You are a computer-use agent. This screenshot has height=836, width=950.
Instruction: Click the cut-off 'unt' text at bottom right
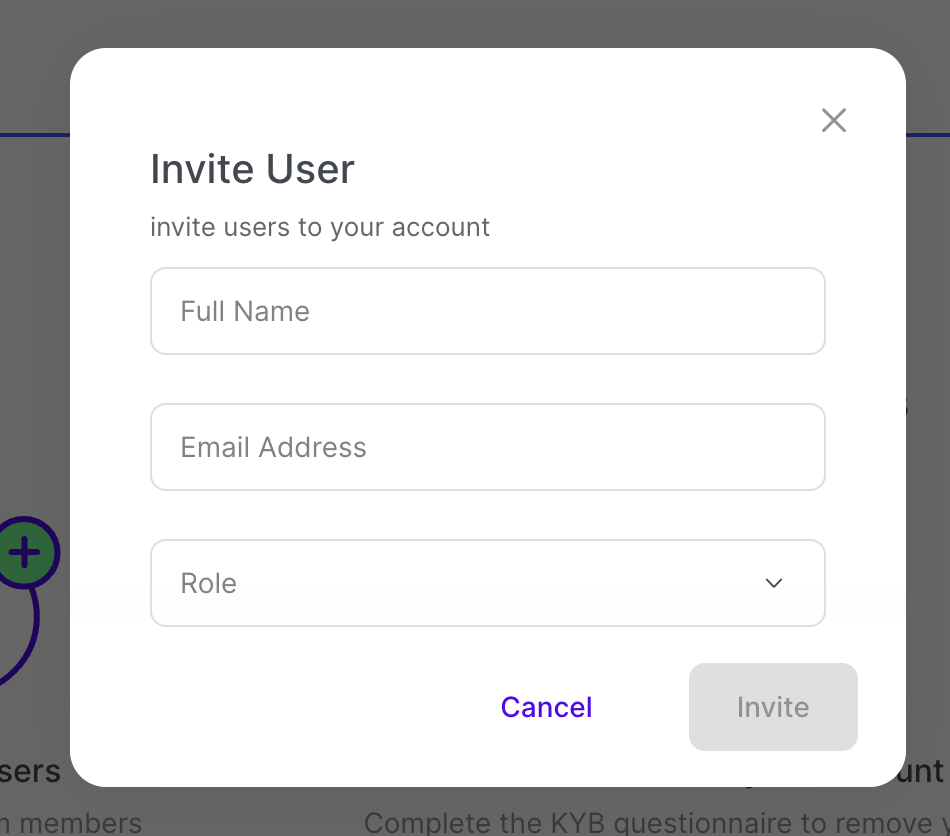925,771
